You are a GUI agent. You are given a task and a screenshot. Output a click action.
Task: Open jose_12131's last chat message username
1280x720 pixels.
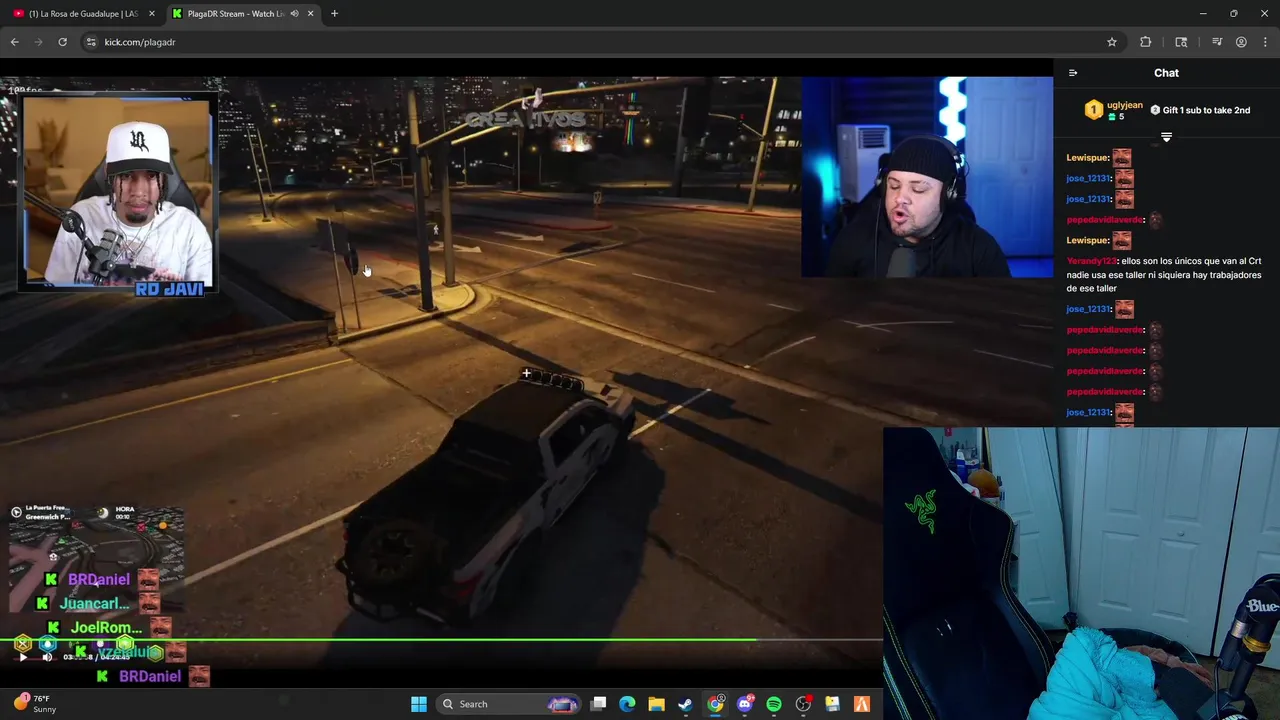[1089, 412]
